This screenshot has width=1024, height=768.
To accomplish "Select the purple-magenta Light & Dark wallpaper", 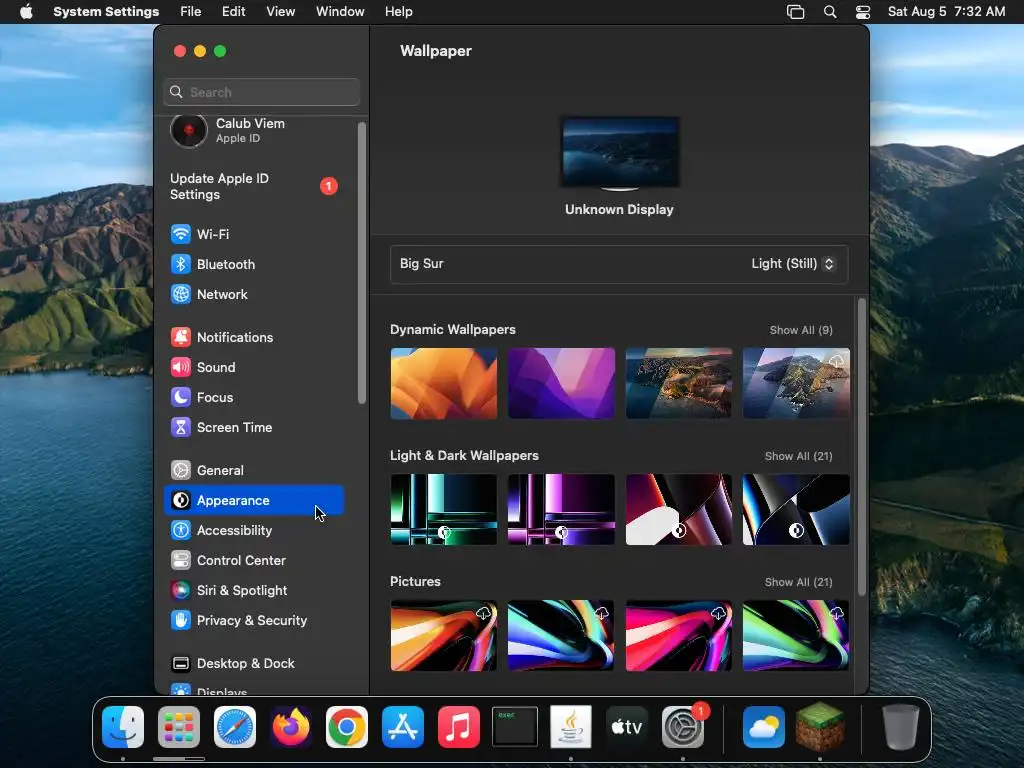I will click(561, 509).
